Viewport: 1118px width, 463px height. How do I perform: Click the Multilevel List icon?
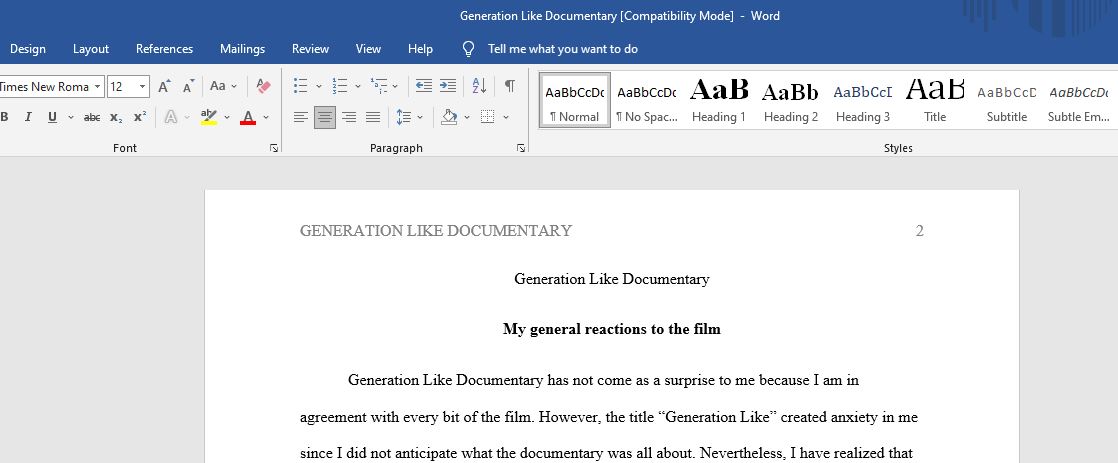379,86
